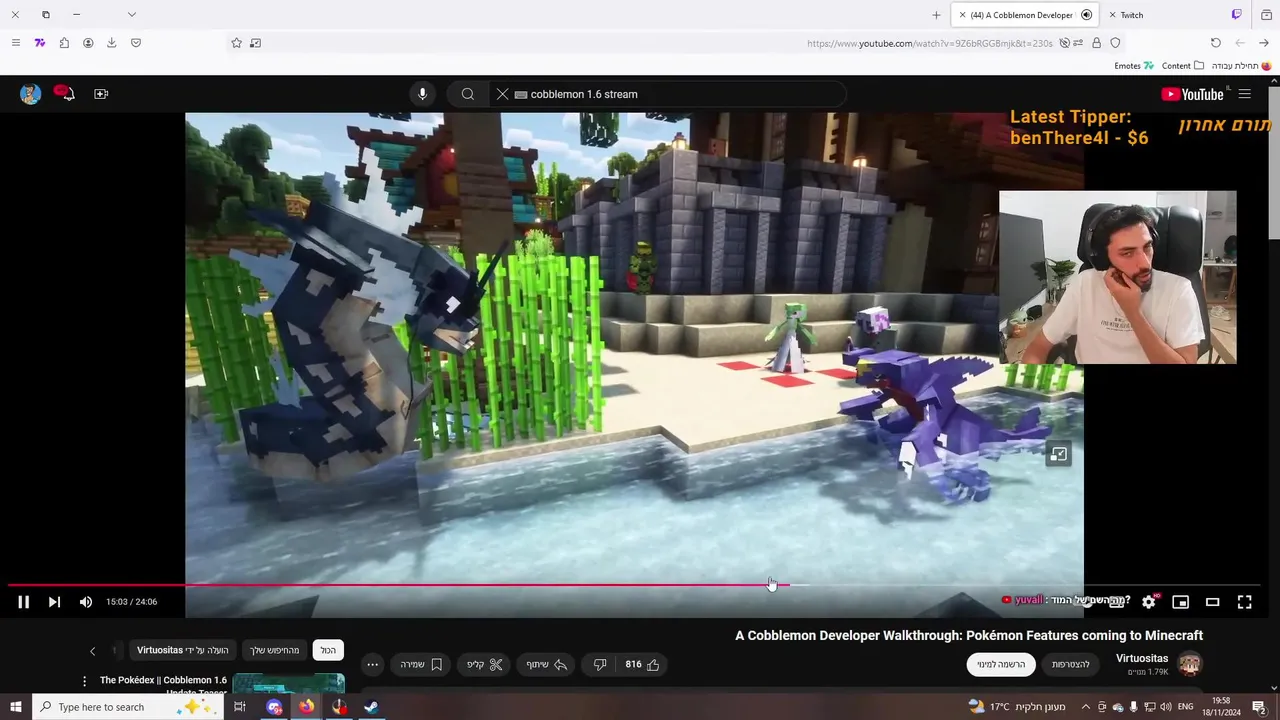Click the expand overlay icon on video
Viewport: 1280px width, 720px height.
tap(1058, 454)
